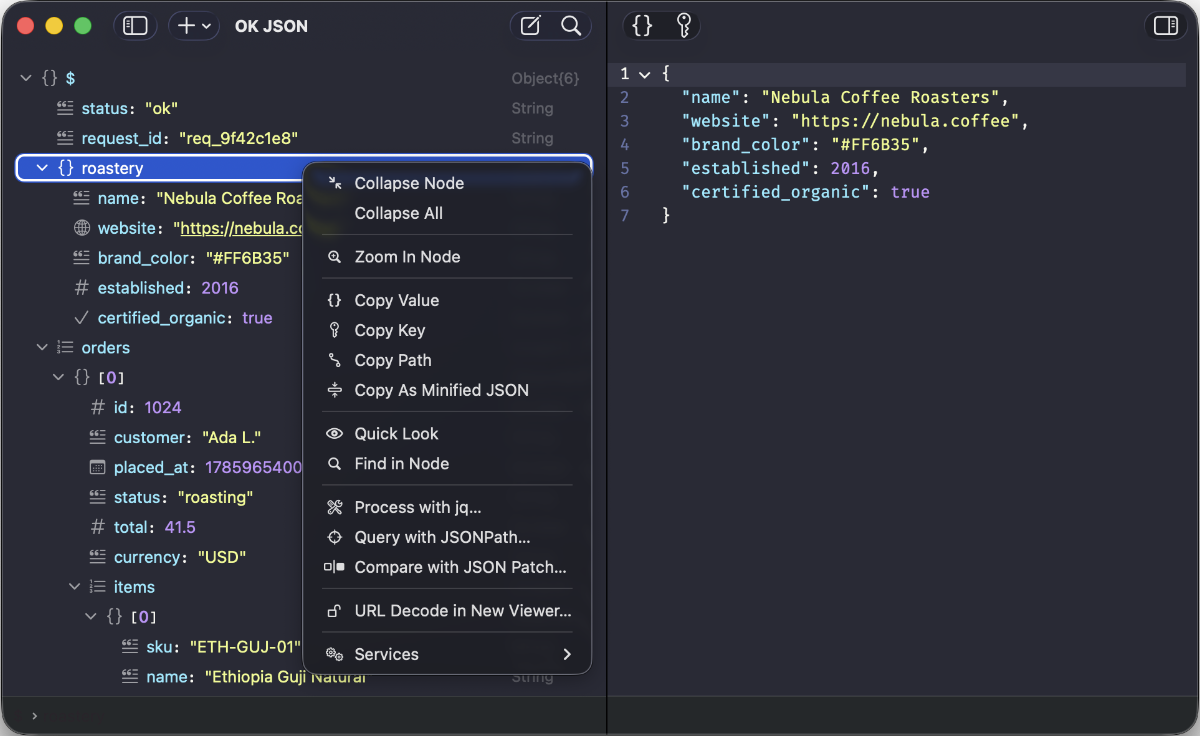The height and width of the screenshot is (736, 1200).
Task: Select the request_id "req_9f42c1e8" row
Action: point(304,138)
